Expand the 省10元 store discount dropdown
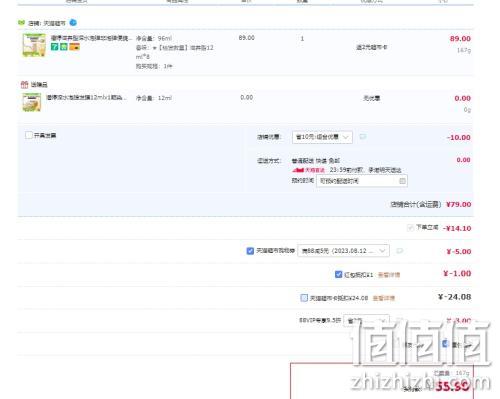The width and height of the screenshot is (500, 399). 322,137
